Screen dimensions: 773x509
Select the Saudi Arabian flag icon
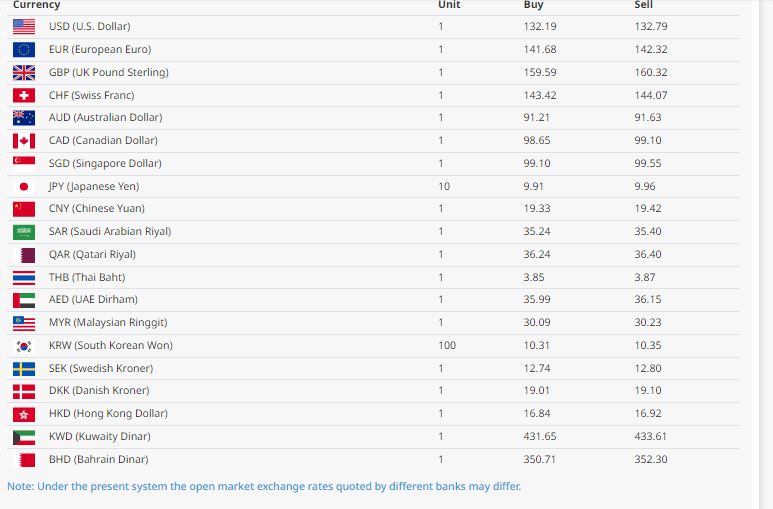coord(24,231)
